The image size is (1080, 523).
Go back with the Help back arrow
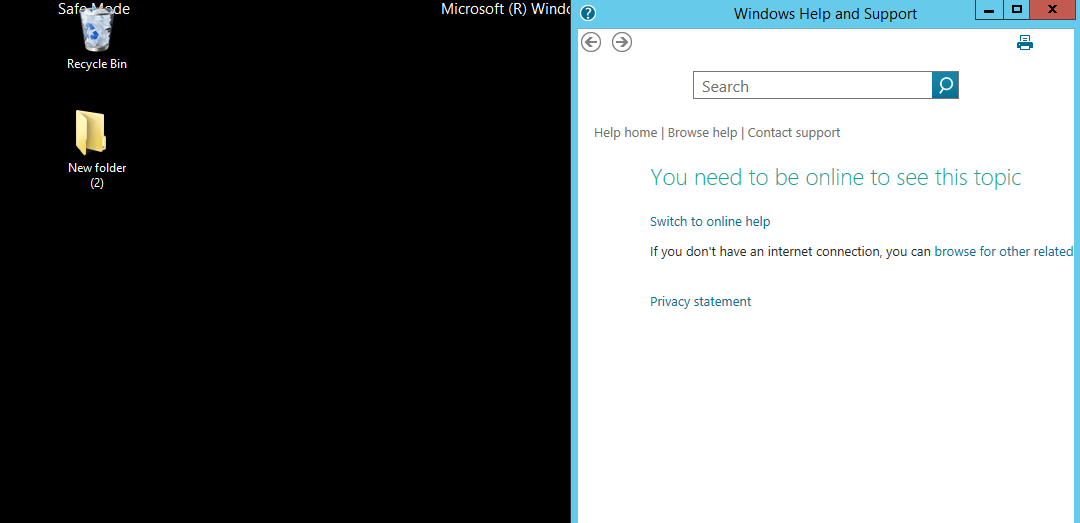[591, 43]
